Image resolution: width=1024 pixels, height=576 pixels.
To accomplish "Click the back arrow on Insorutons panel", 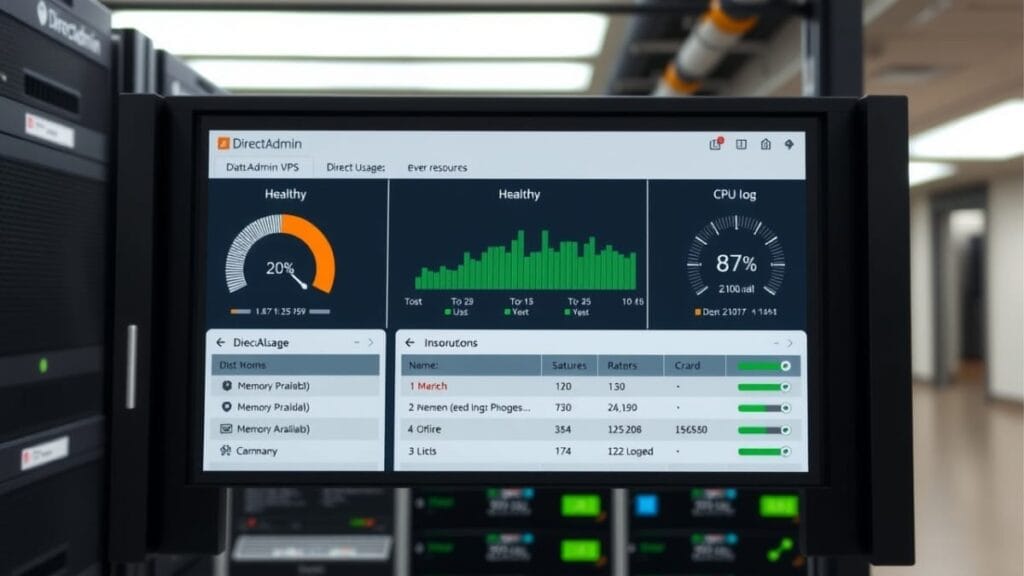I will [x=409, y=342].
